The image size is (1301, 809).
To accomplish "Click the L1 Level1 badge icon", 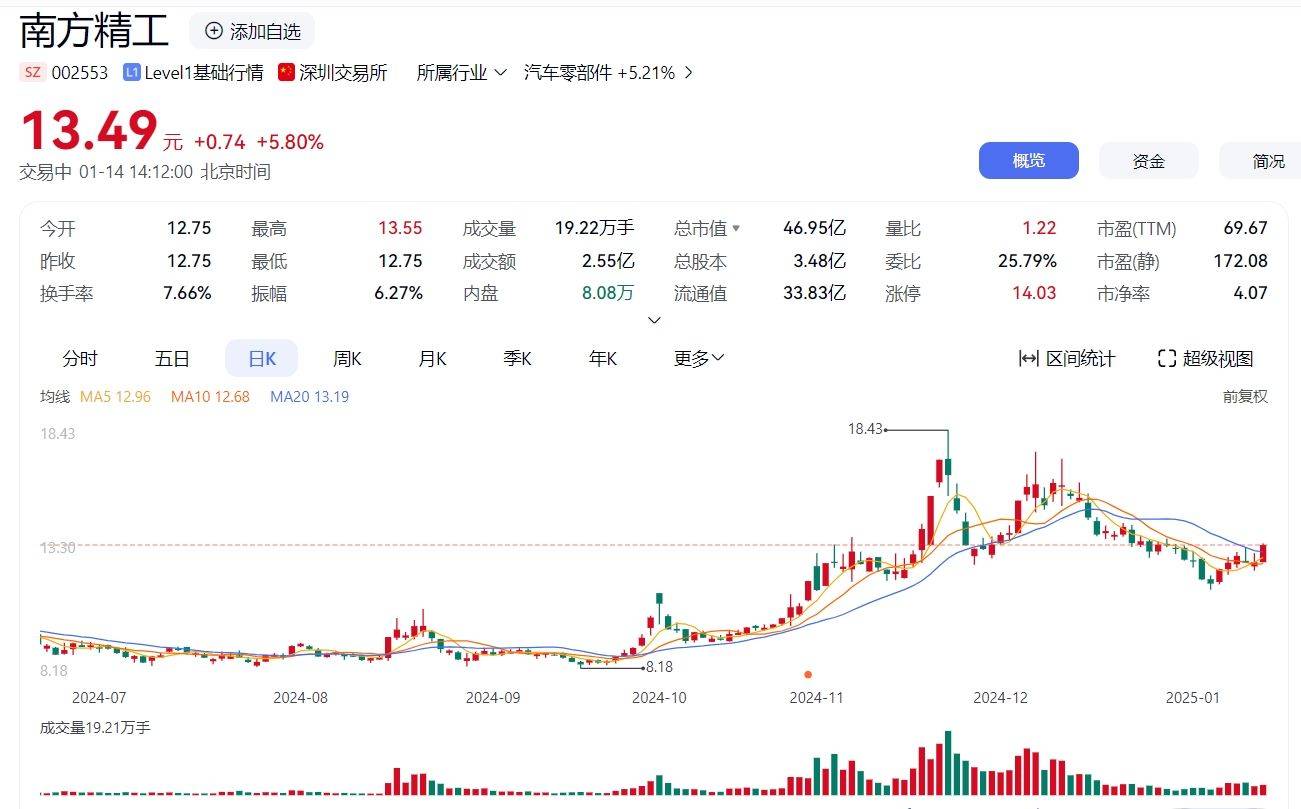I will click(x=132, y=72).
